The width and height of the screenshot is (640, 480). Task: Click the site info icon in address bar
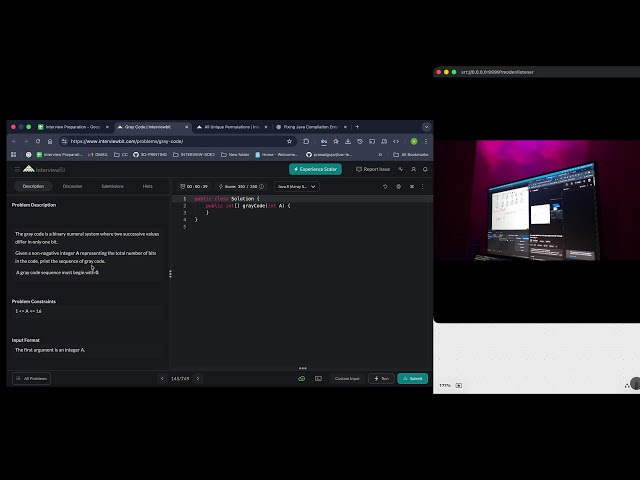pos(64,141)
